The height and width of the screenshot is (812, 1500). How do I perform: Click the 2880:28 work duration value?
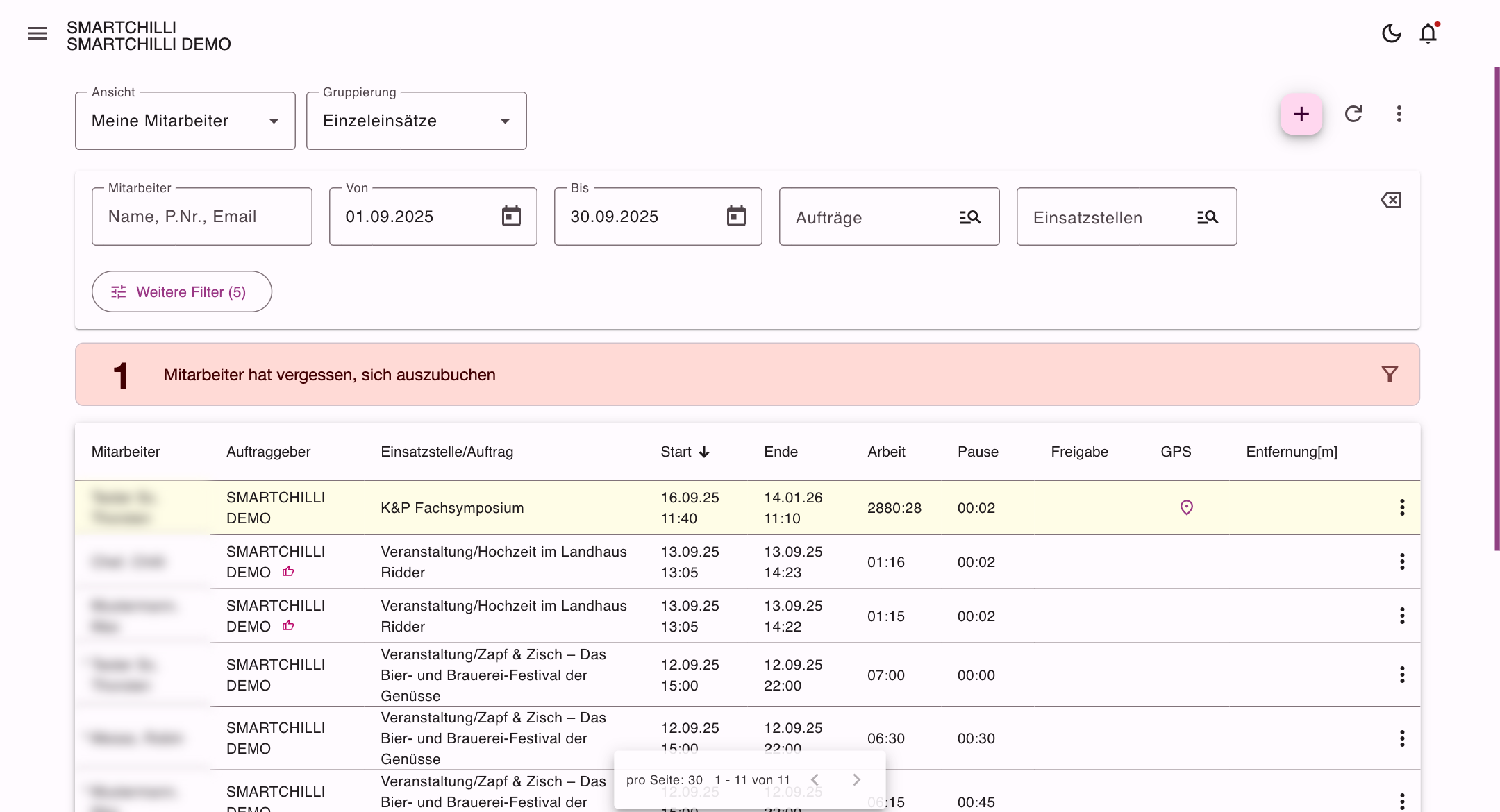[894, 508]
